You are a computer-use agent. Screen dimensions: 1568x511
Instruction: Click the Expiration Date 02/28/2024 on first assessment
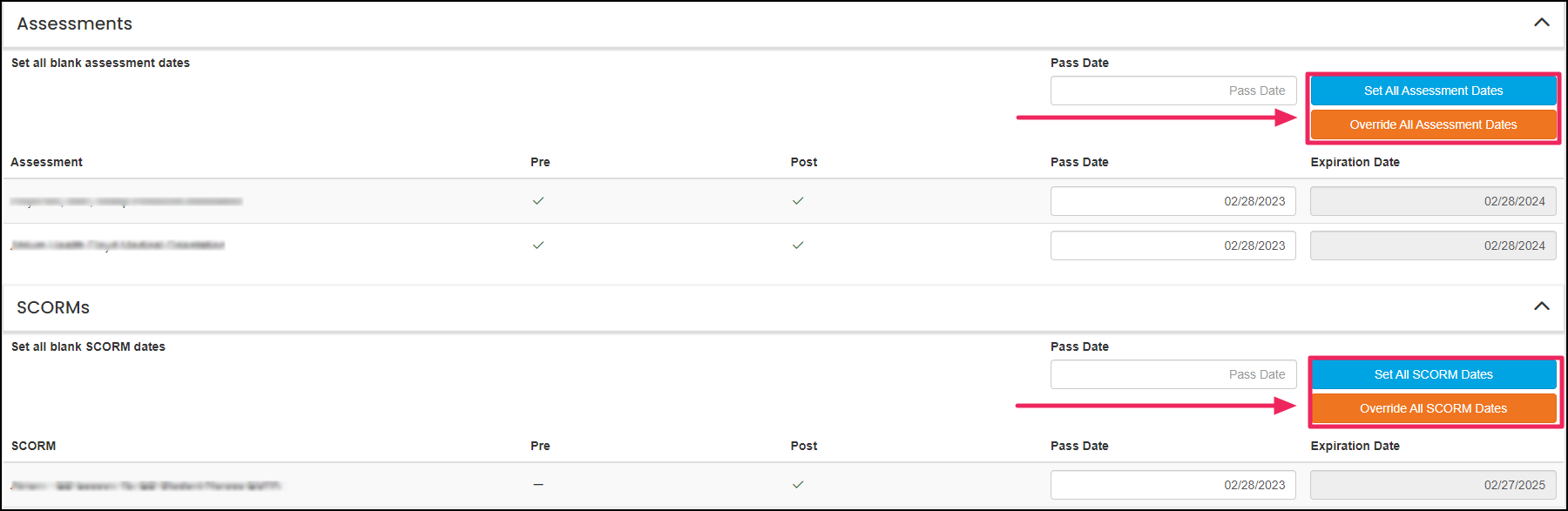click(1433, 200)
